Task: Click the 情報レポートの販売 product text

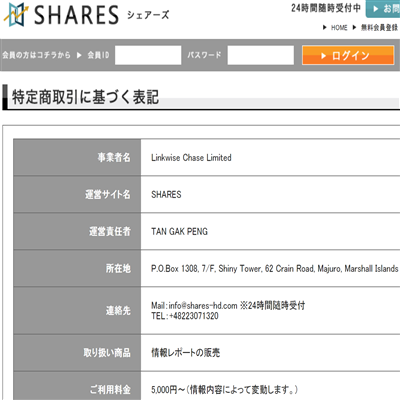Action: tap(186, 353)
